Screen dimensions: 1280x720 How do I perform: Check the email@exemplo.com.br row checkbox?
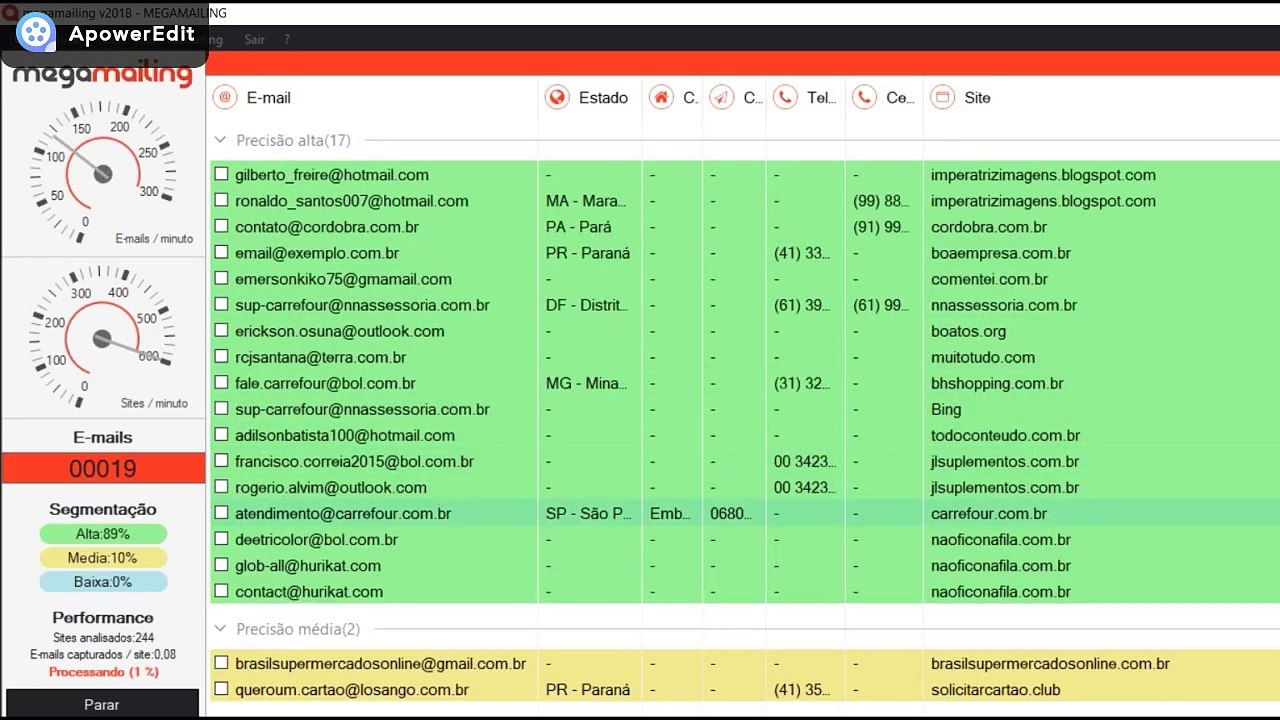click(222, 253)
